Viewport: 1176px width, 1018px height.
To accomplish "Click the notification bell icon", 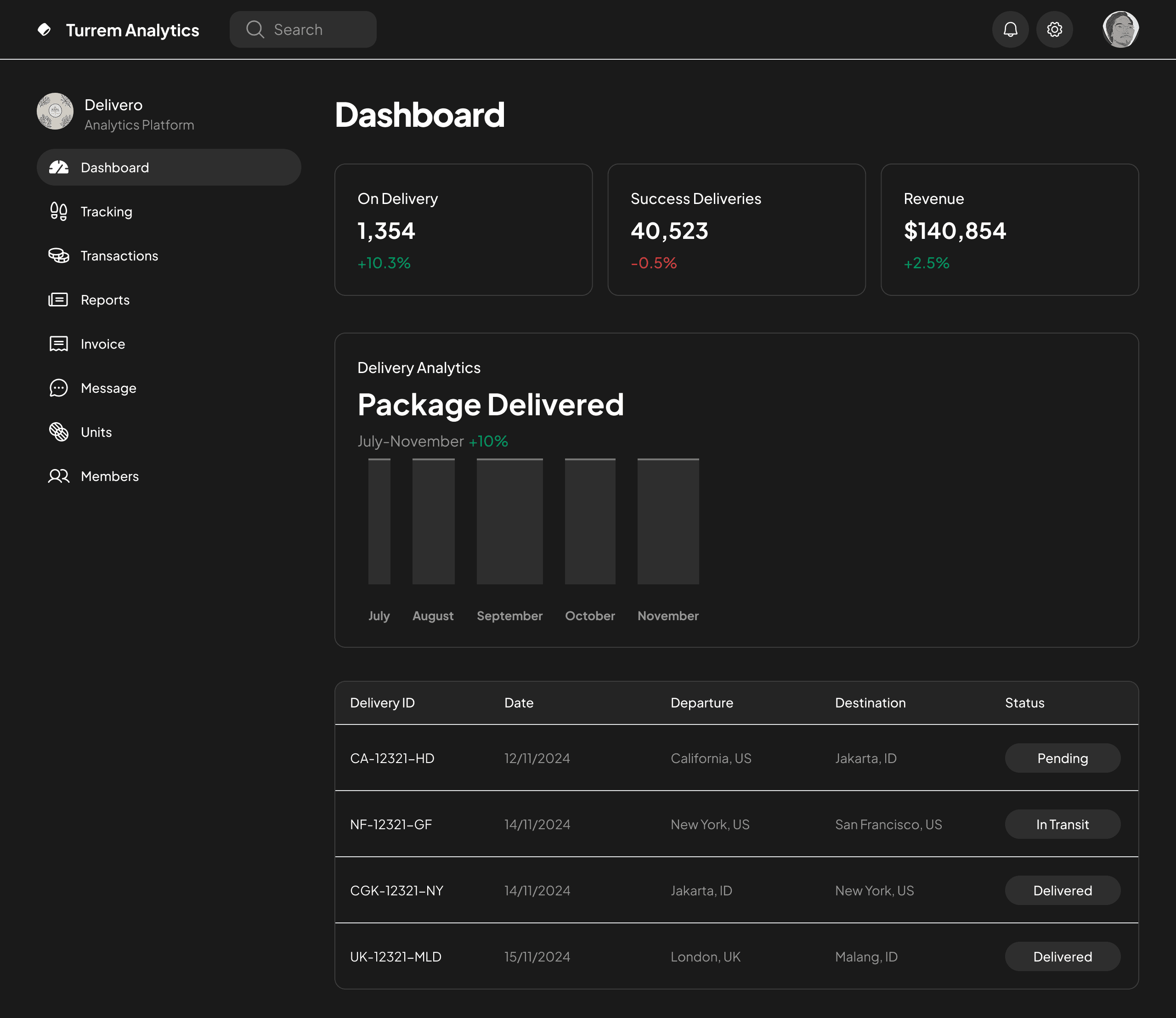I will pos(1010,29).
